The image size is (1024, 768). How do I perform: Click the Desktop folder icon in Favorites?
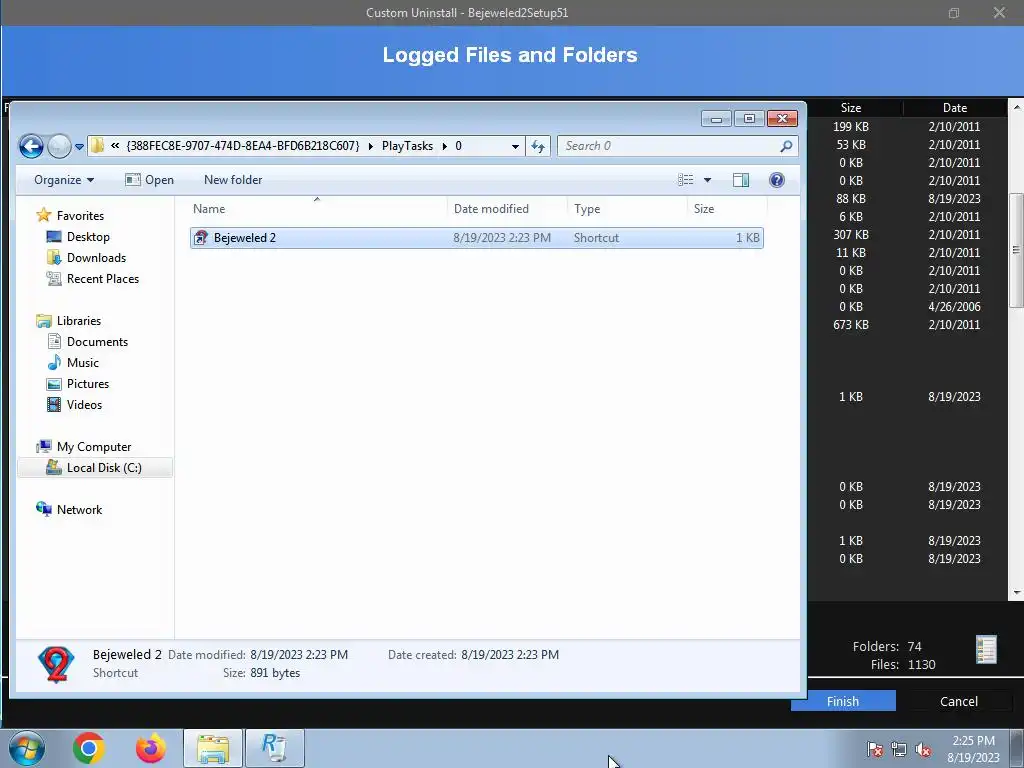54,236
